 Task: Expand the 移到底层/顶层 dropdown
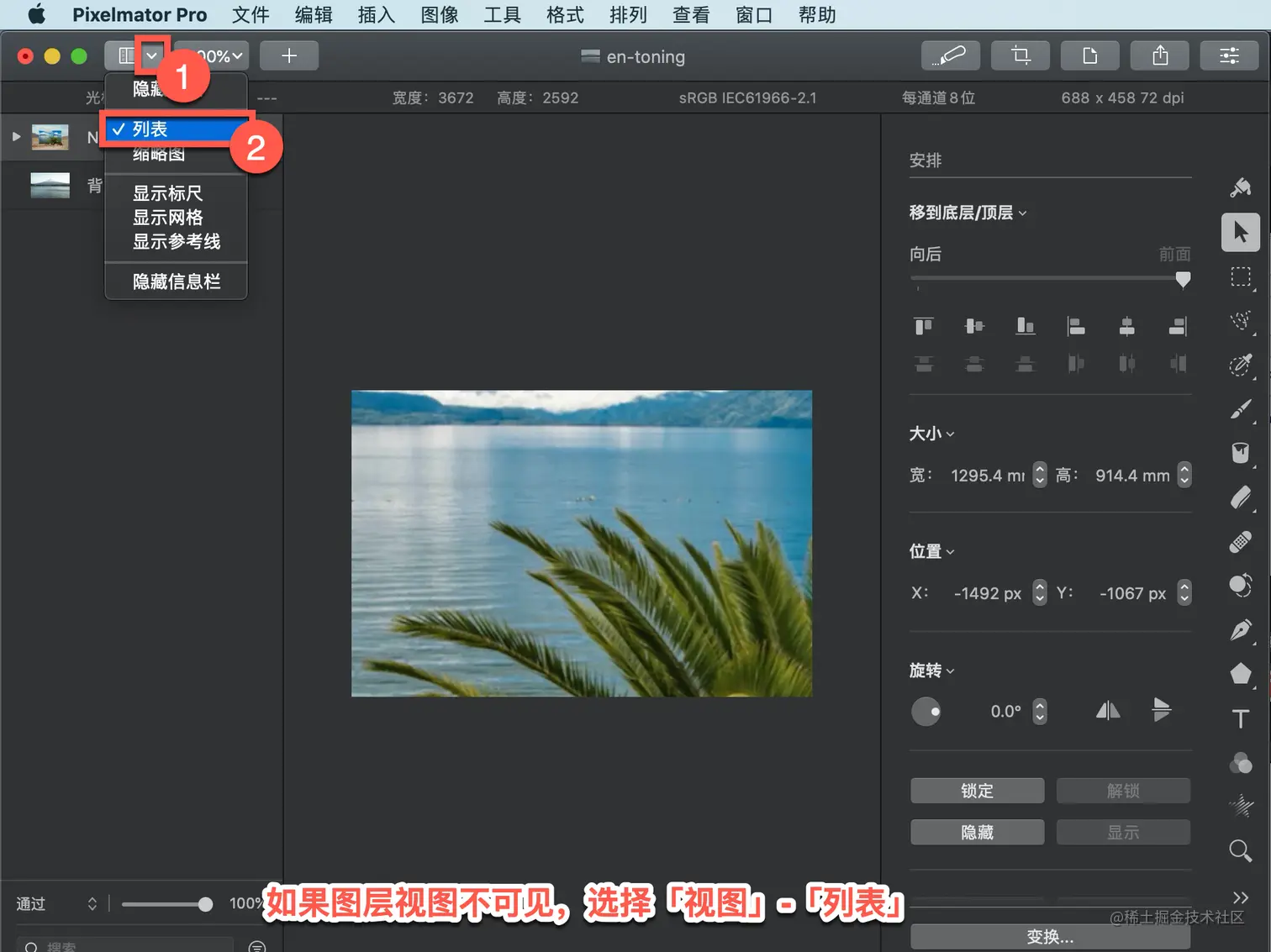(x=968, y=213)
